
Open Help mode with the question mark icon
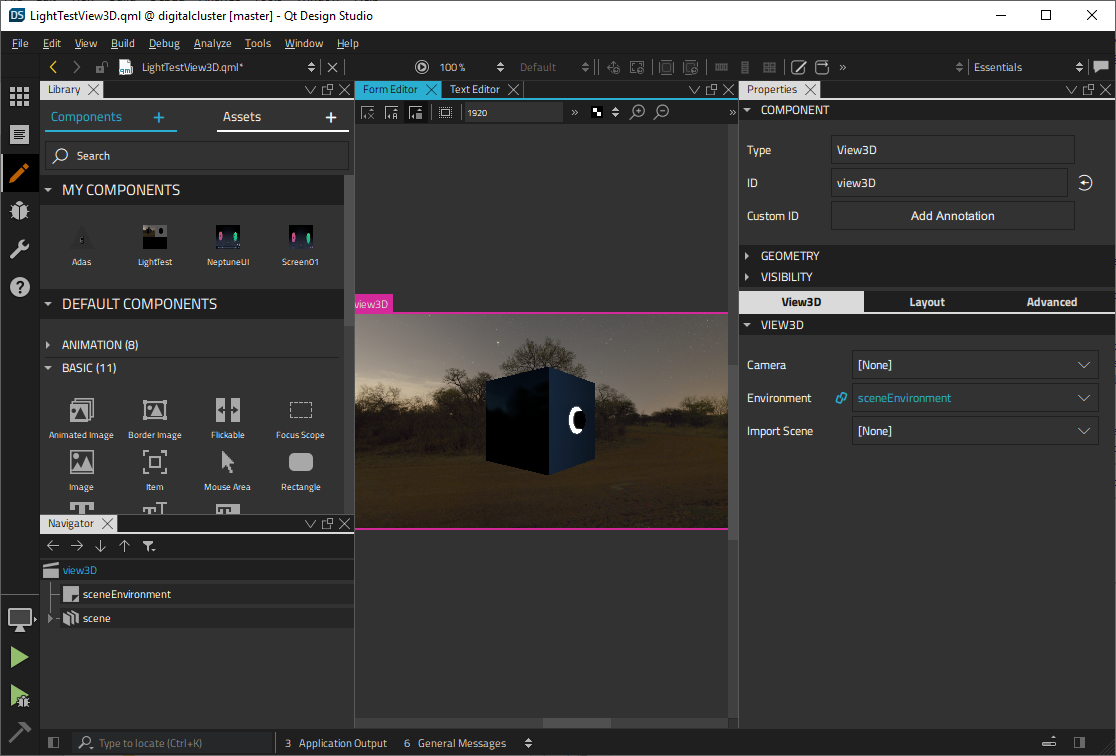21,287
